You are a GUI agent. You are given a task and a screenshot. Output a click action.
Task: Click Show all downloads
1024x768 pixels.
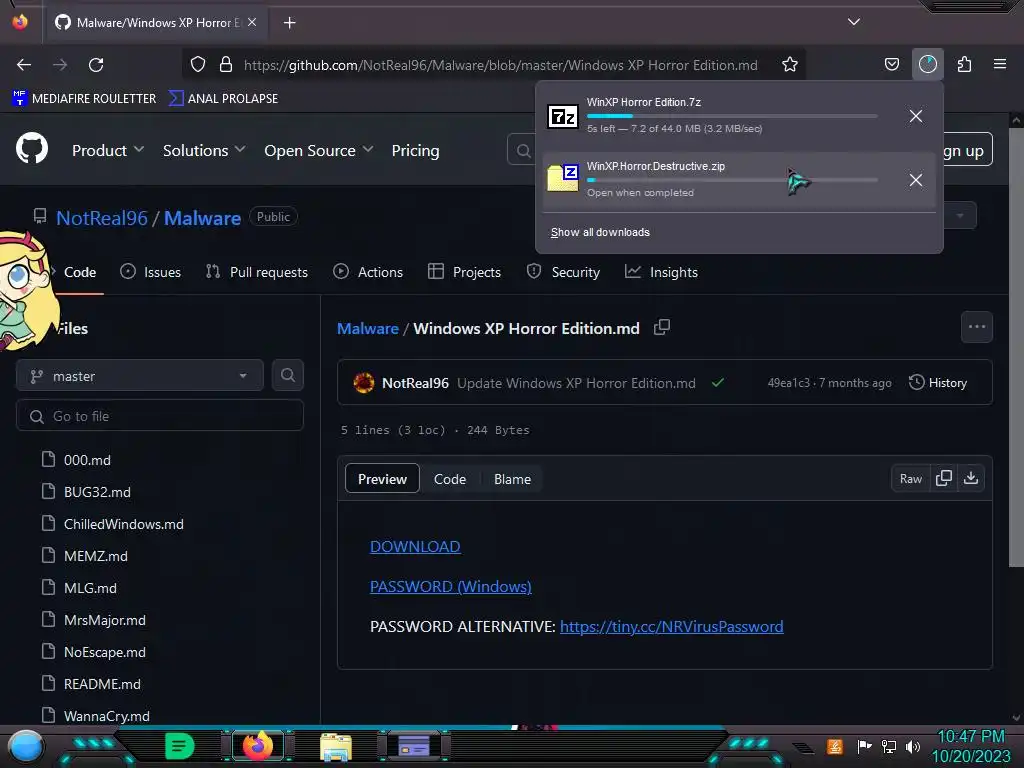(x=600, y=232)
